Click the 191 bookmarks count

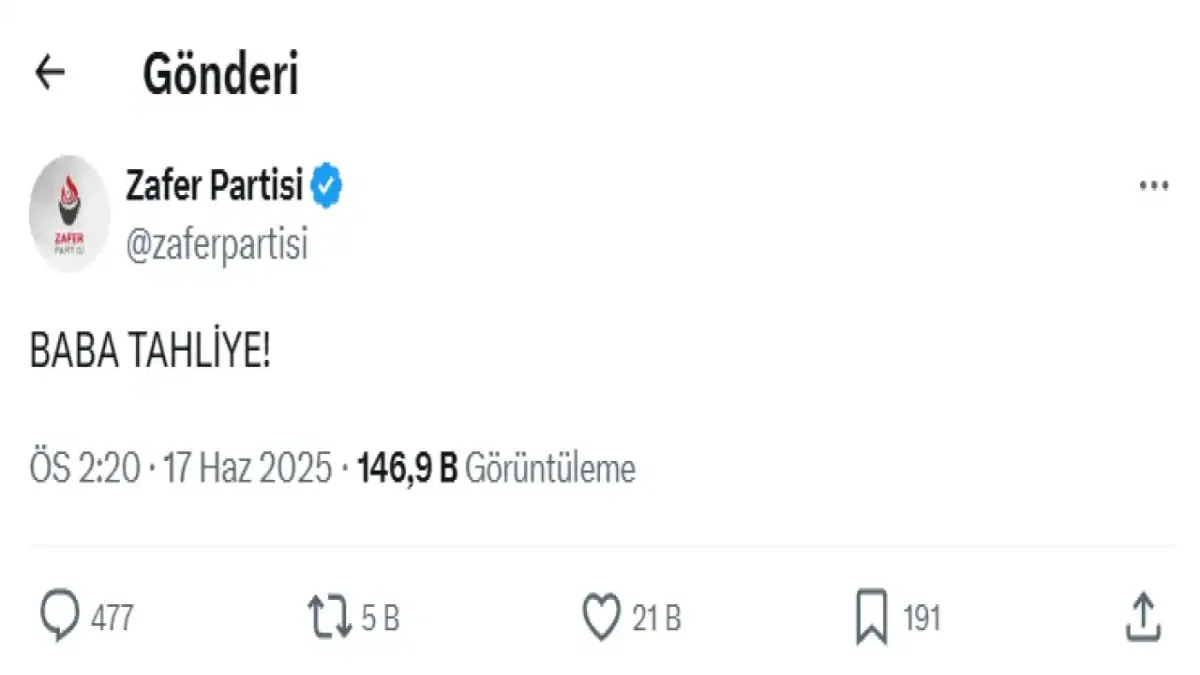[x=921, y=619]
